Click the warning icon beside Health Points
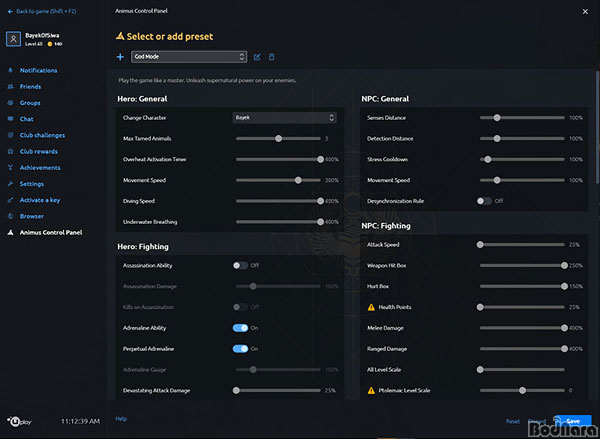This screenshot has width=600, height=439. point(371,307)
